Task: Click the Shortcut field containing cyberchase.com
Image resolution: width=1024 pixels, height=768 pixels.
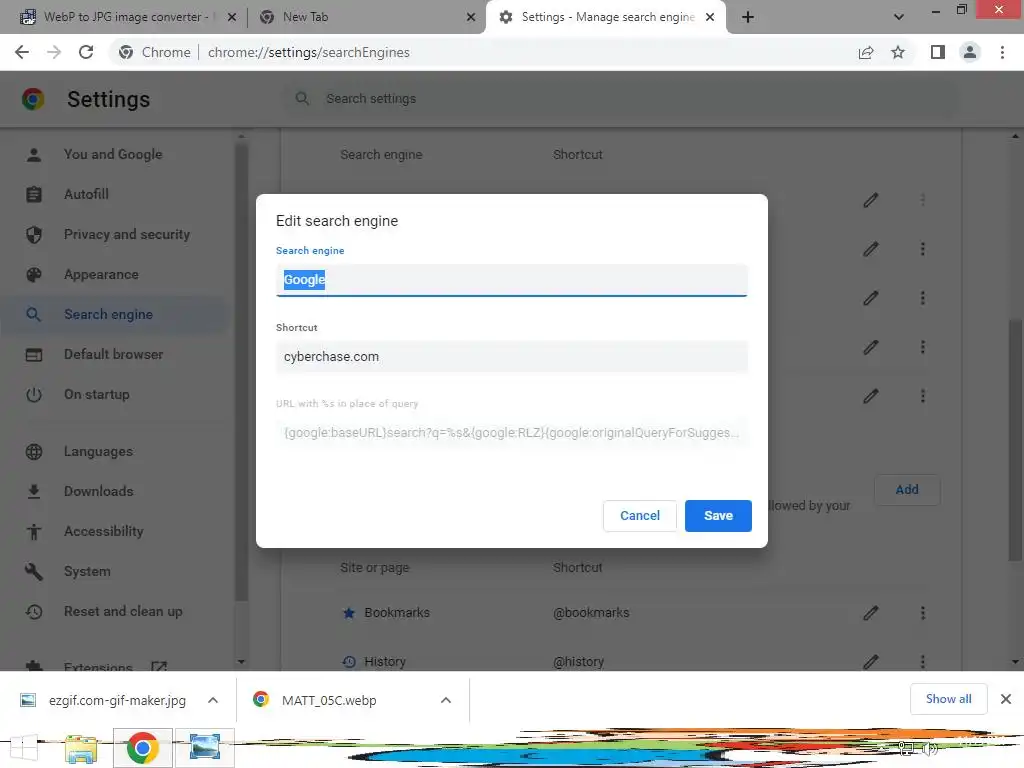Action: 511,357
